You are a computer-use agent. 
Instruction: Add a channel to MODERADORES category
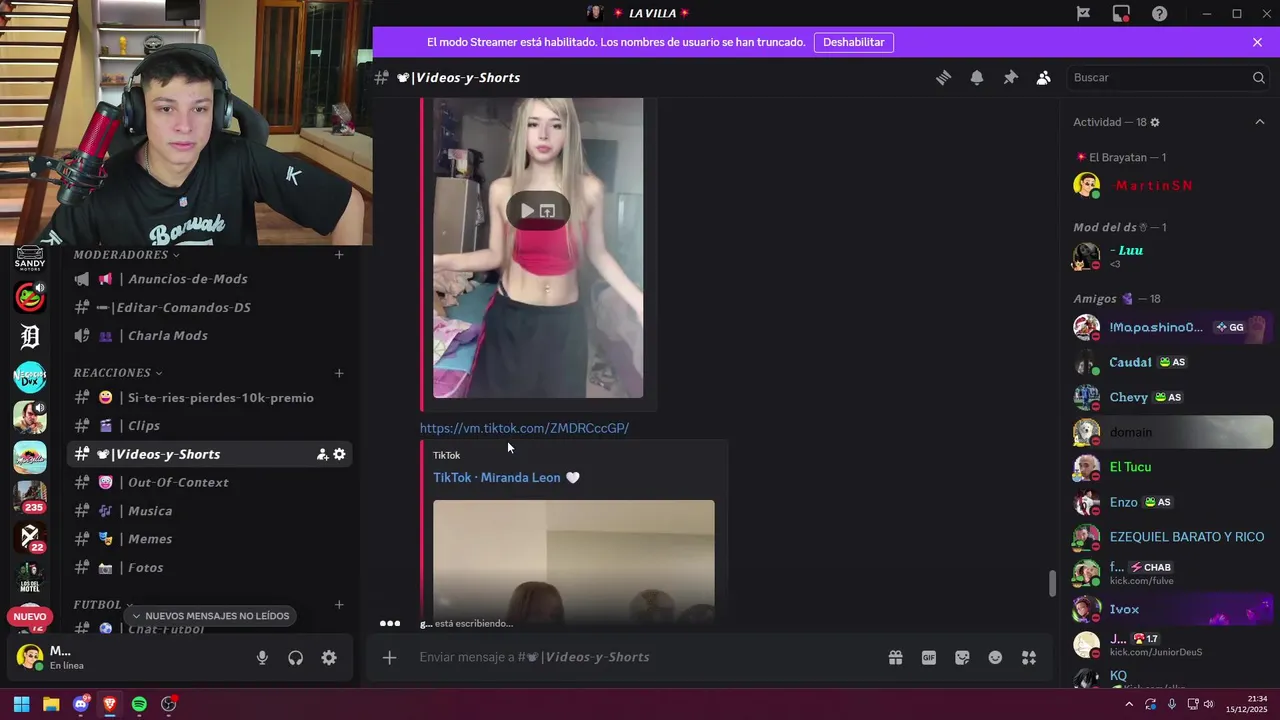click(339, 255)
